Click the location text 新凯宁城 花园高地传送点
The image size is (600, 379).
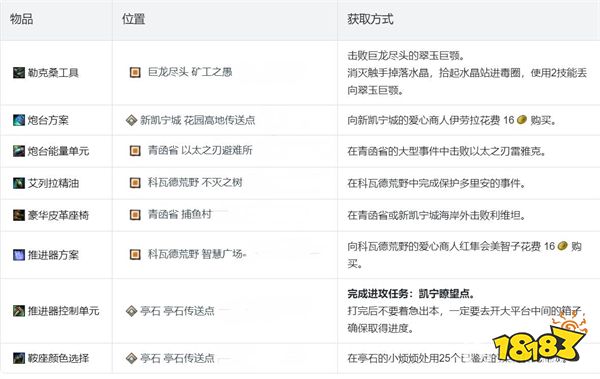[x=197, y=120]
